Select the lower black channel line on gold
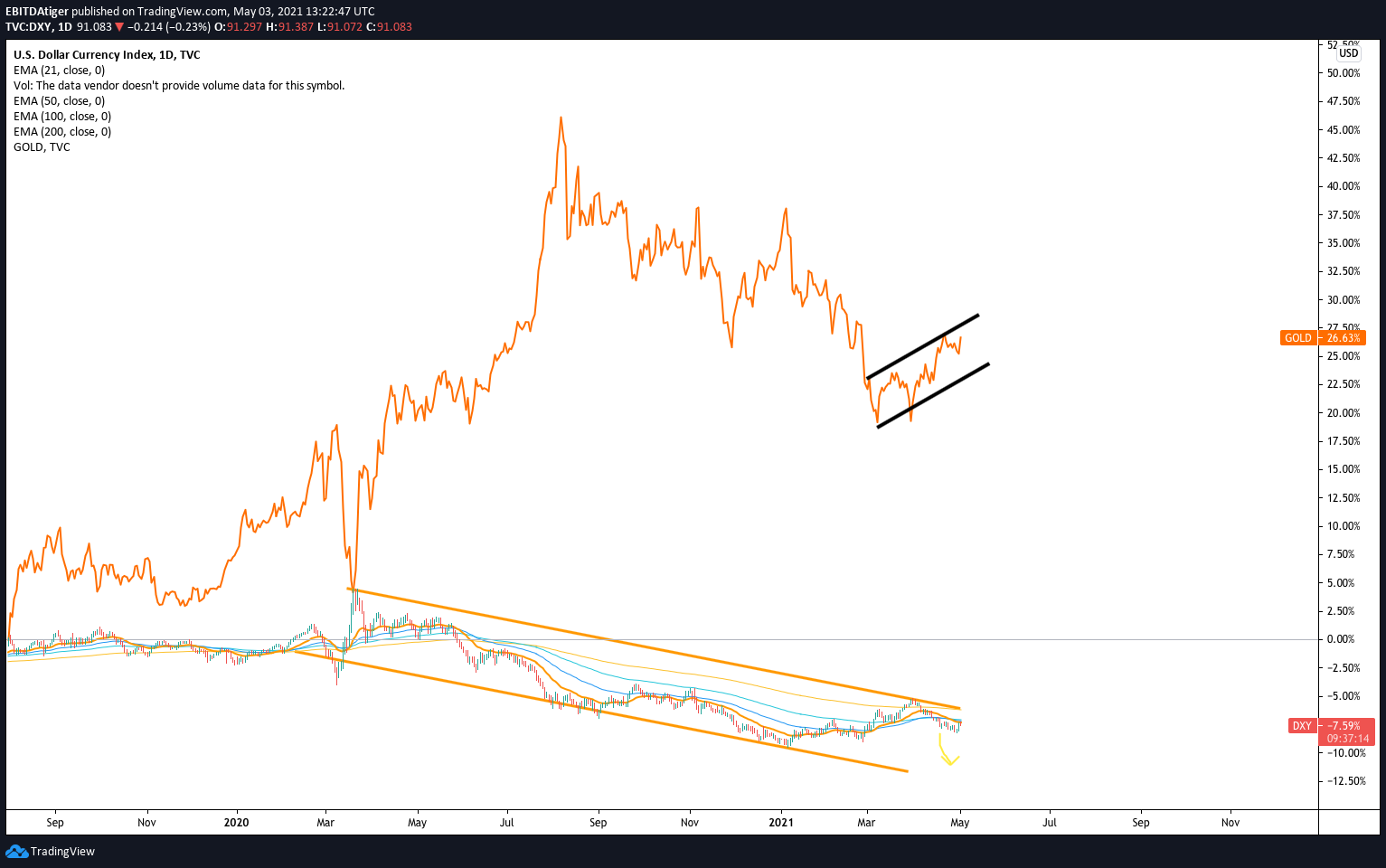Viewport: 1386px width, 868px height. point(933,396)
